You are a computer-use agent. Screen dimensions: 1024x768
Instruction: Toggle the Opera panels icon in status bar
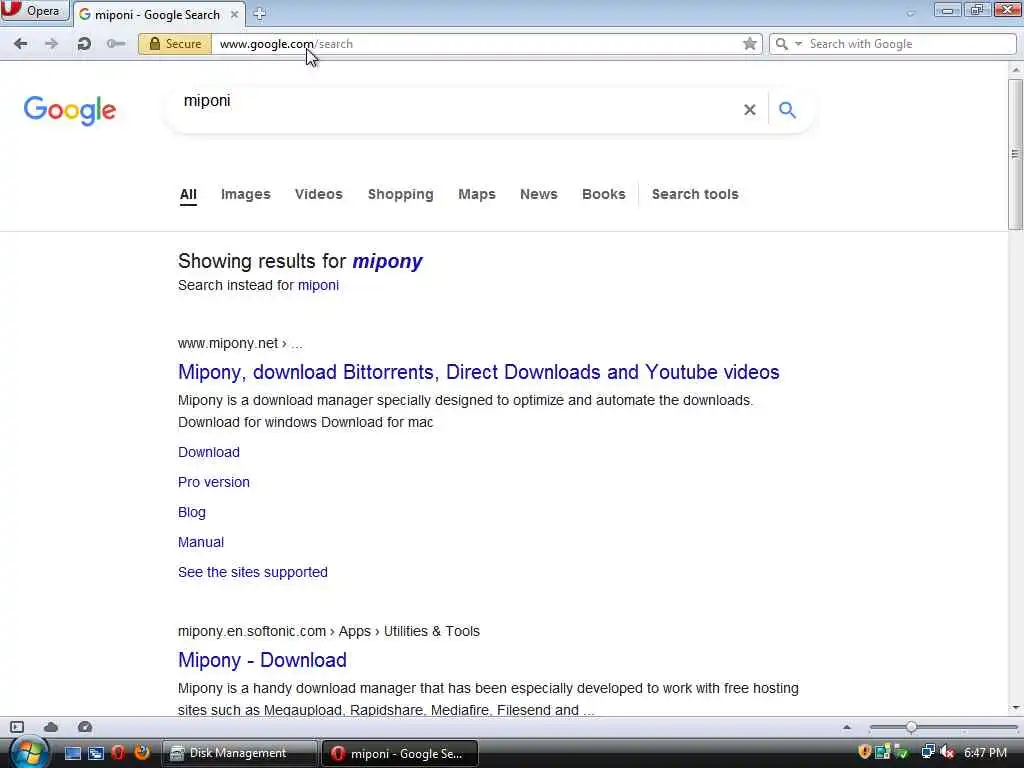(17, 727)
